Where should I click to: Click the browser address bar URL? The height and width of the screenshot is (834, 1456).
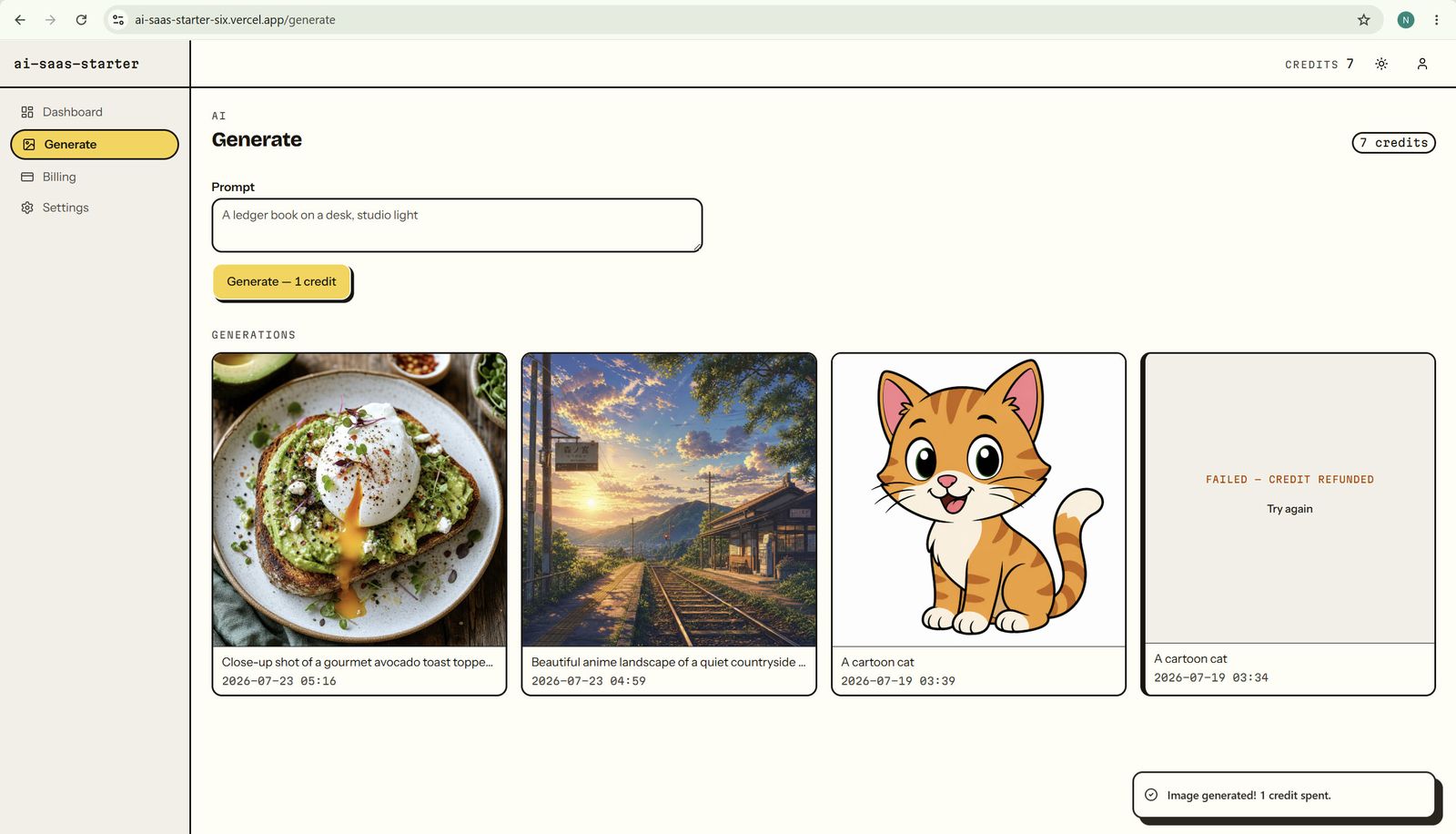235,19
